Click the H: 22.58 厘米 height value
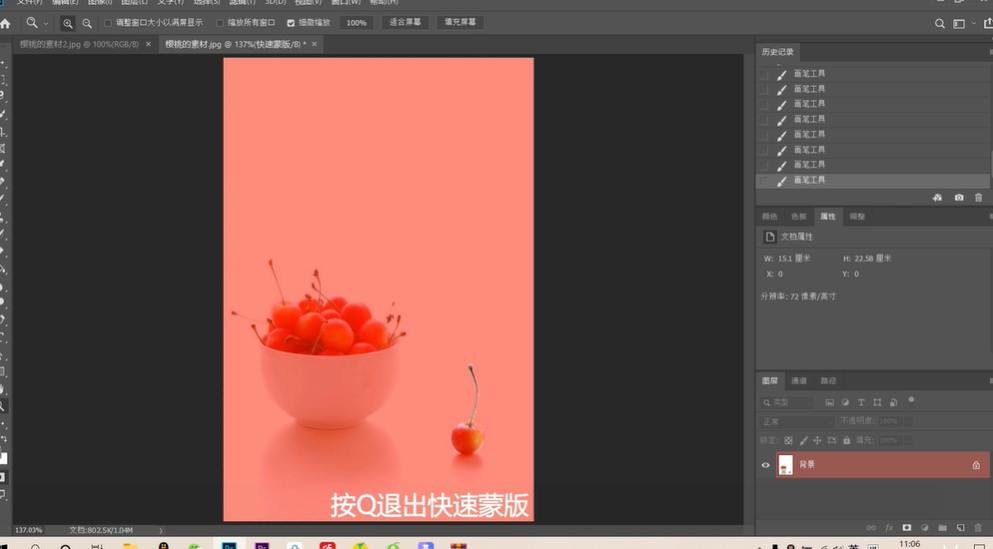The image size is (993, 549). 873,259
